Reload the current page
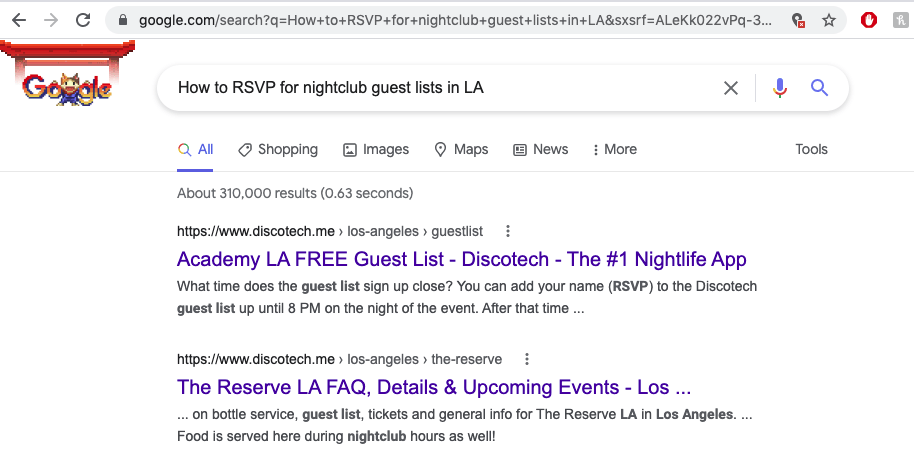The height and width of the screenshot is (463, 914). 83,20
